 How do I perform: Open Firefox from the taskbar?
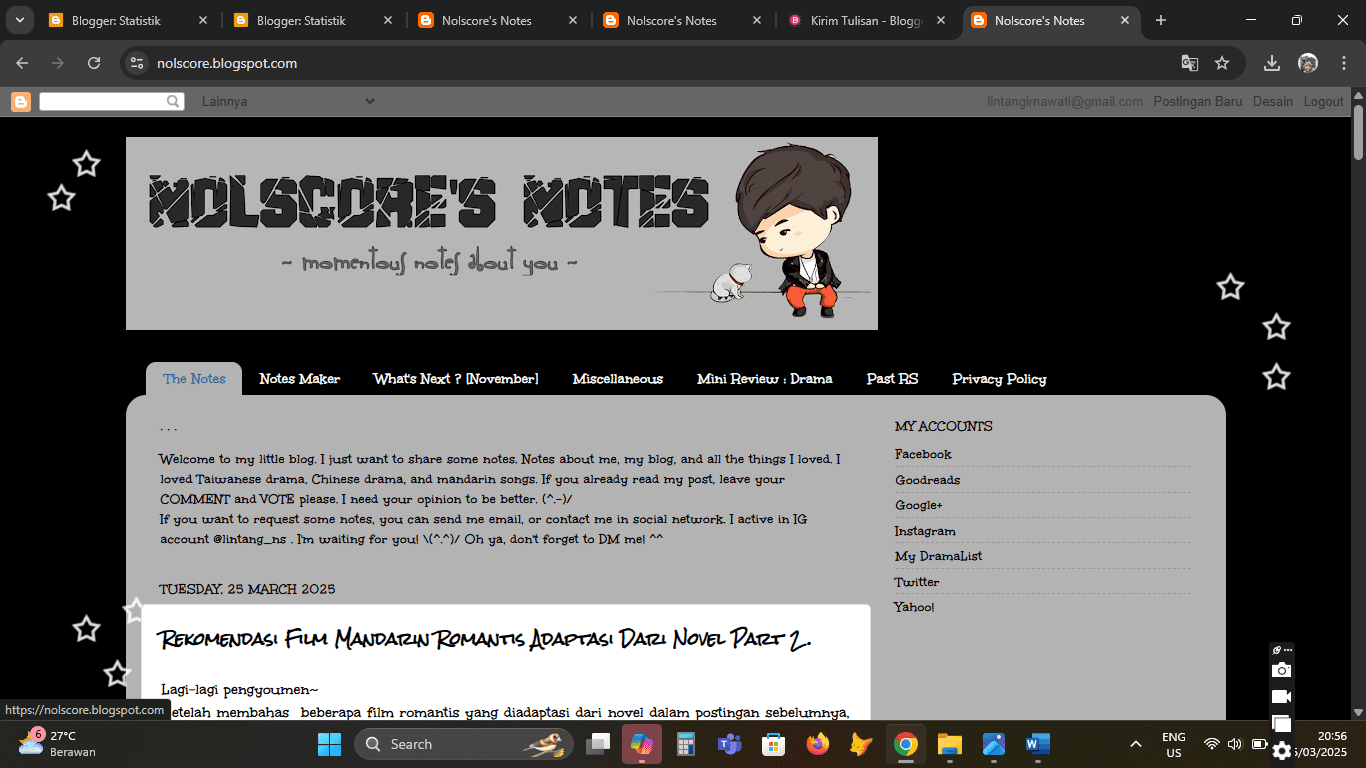(x=818, y=744)
